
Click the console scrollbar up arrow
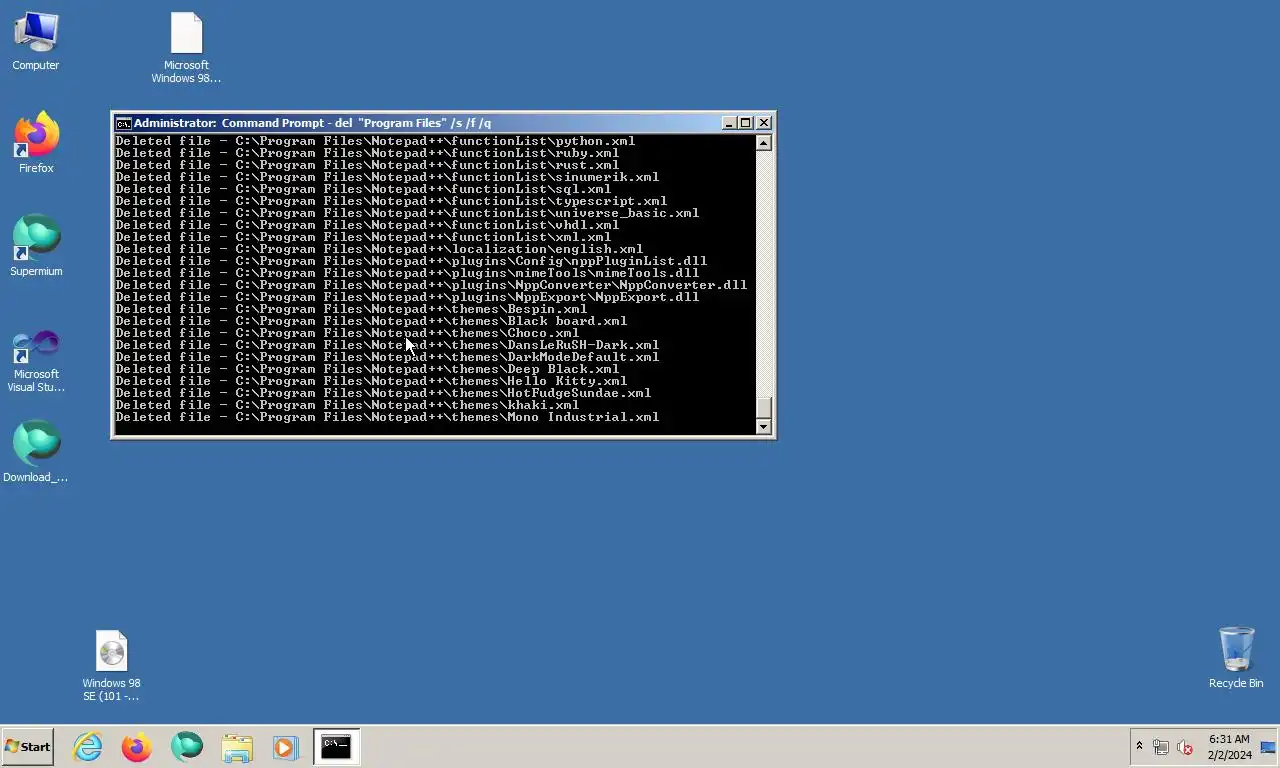(764, 143)
